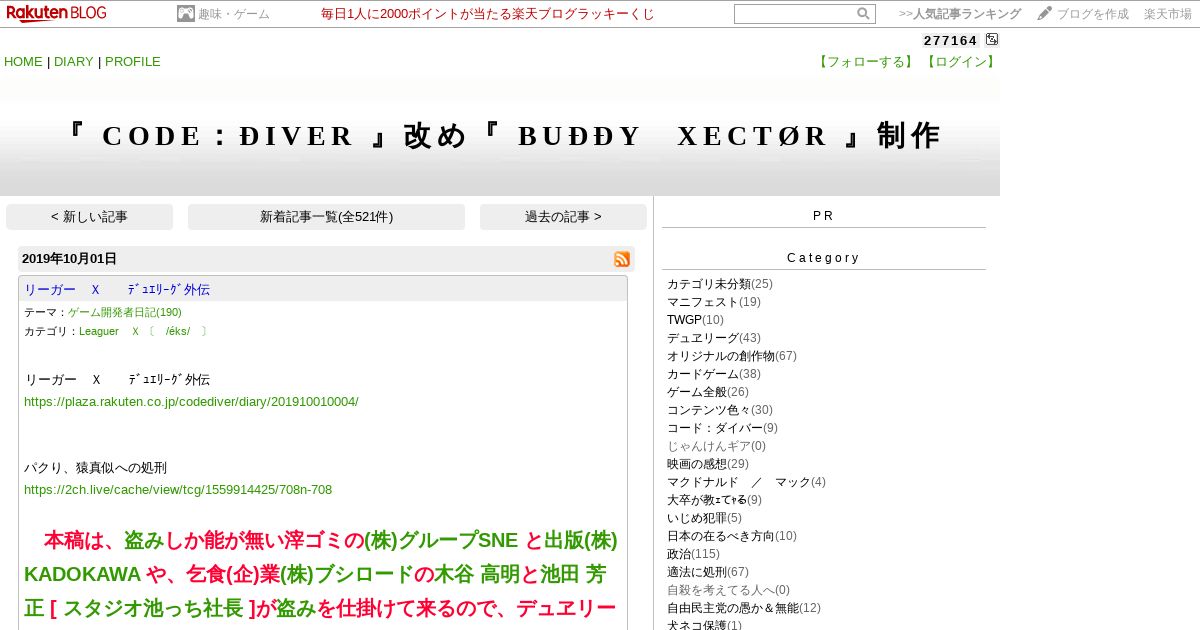Viewport: 1200px width, 630px height.
Task: Click the line パクリ、猿真似への処刑
Action: (95, 467)
